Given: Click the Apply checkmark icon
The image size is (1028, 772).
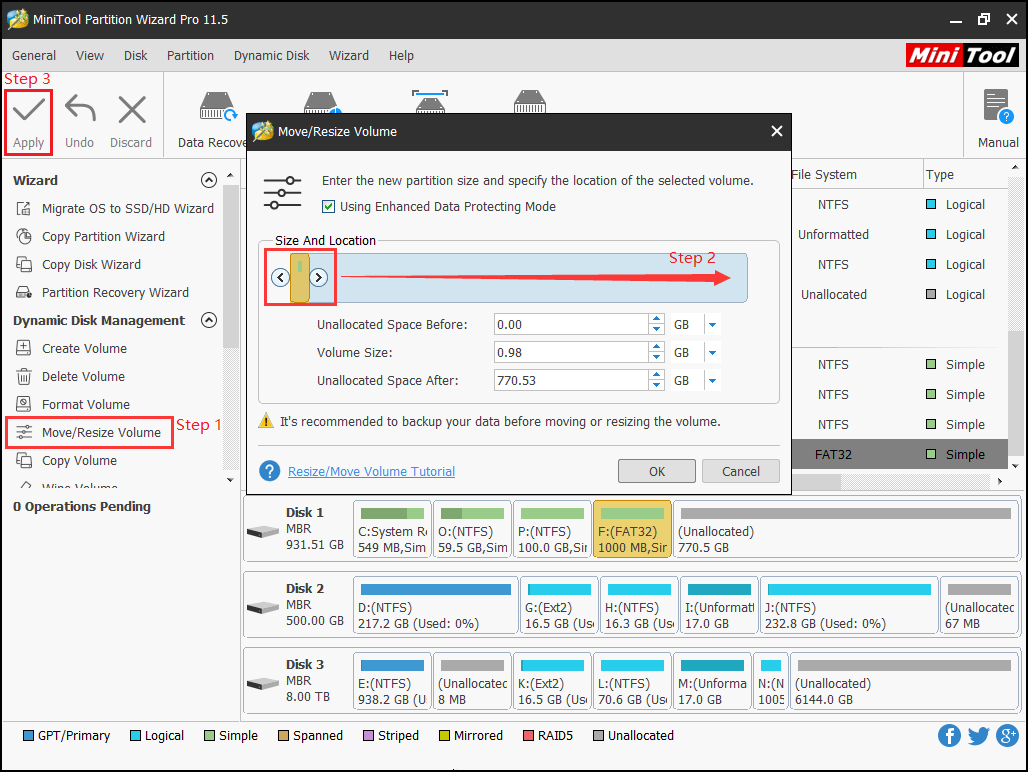Looking at the screenshot, I should click(x=29, y=109).
